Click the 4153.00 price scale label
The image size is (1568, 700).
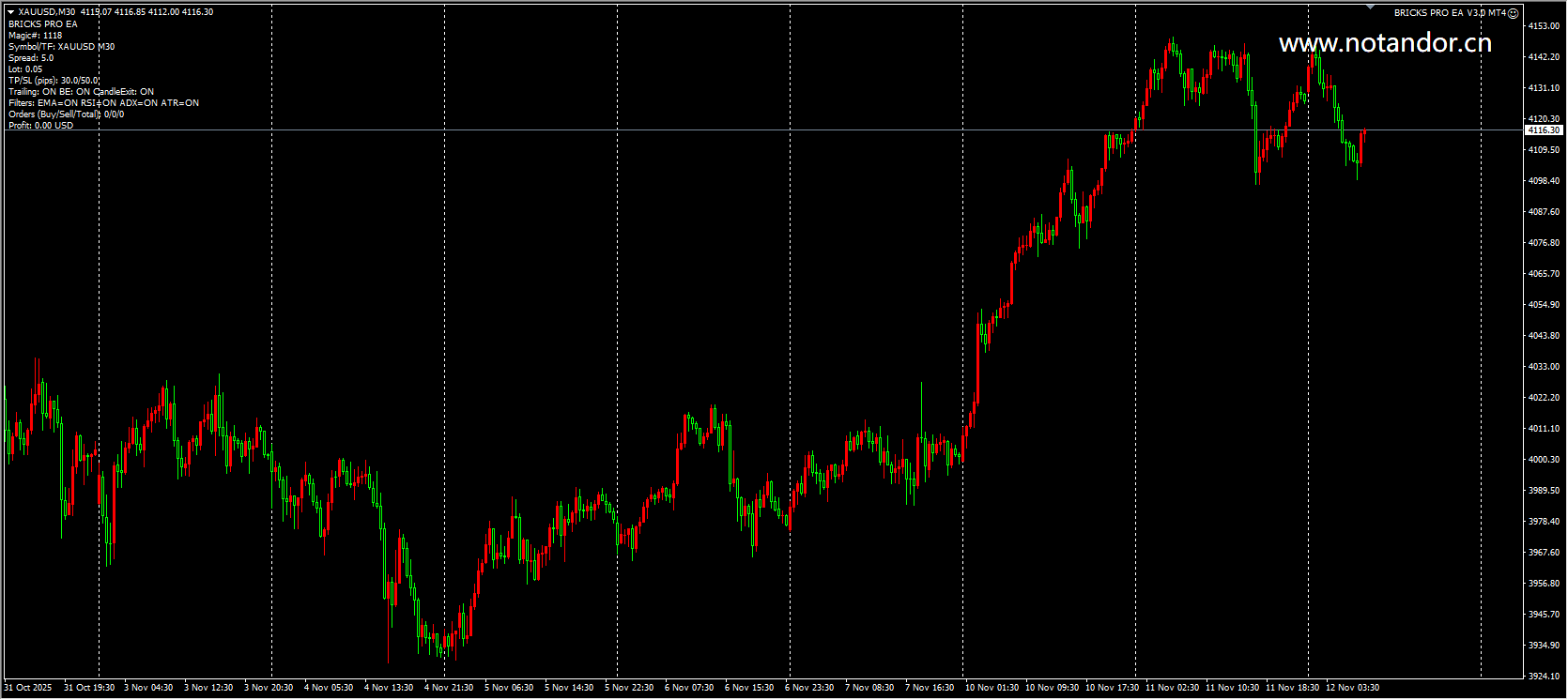[1545, 26]
